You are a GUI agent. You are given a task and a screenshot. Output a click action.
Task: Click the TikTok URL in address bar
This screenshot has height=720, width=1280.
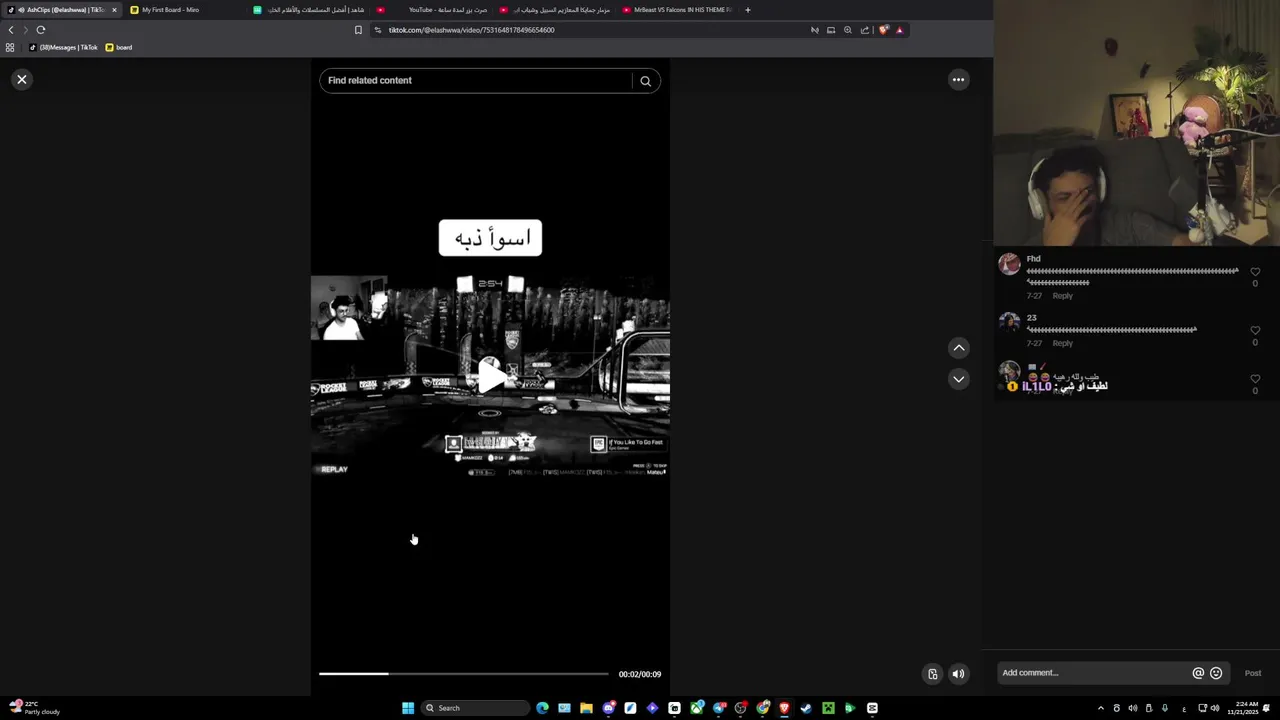pyautogui.click(x=471, y=30)
